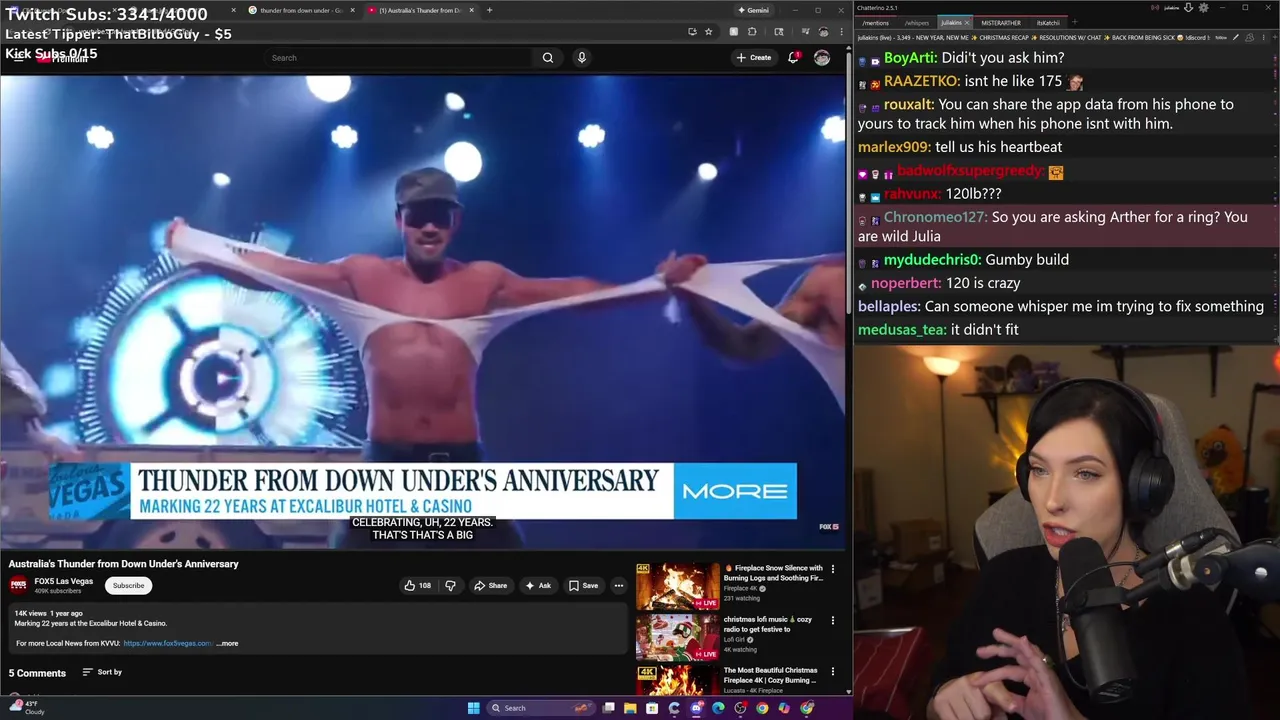The image size is (1280, 720).
Task: Open Fireplace Snow Silence live video thumbnail
Action: pyautogui.click(x=677, y=586)
